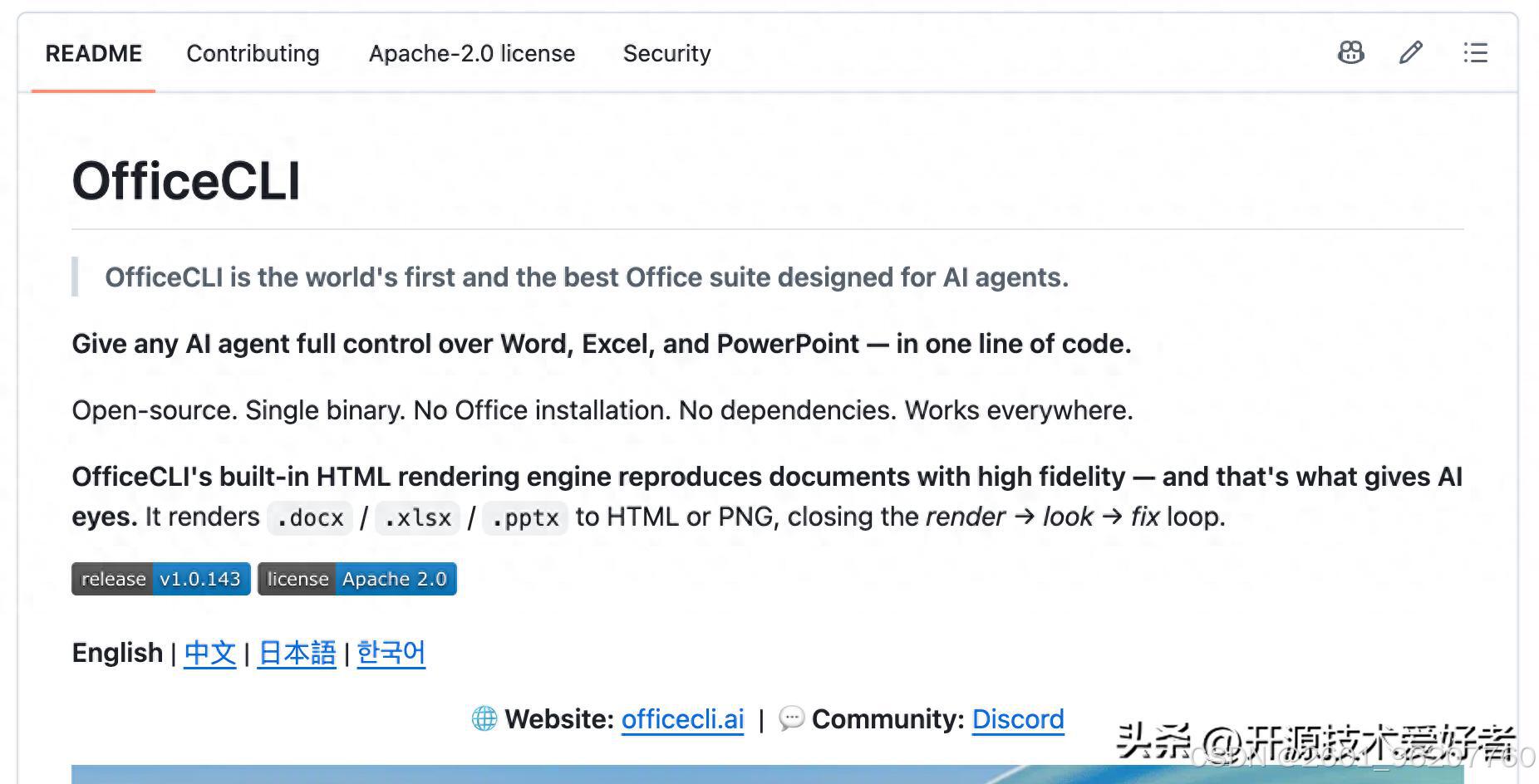Open the Discord community link
Image resolution: width=1539 pixels, height=784 pixels.
click(1018, 719)
